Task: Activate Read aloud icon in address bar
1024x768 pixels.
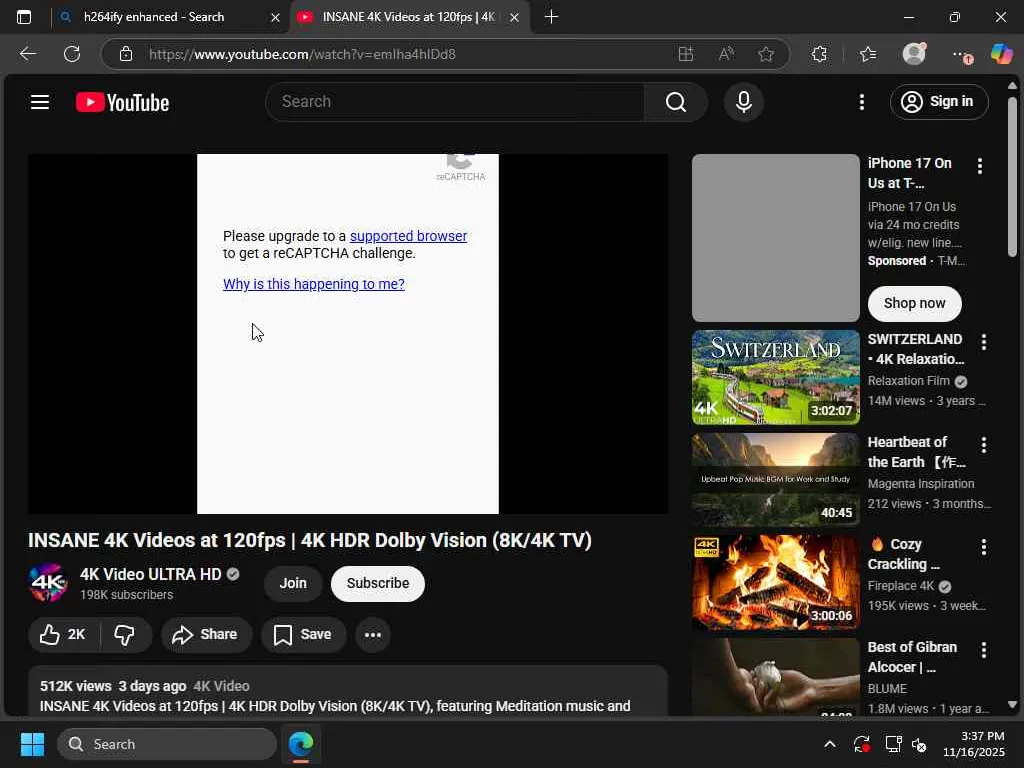Action: click(726, 54)
